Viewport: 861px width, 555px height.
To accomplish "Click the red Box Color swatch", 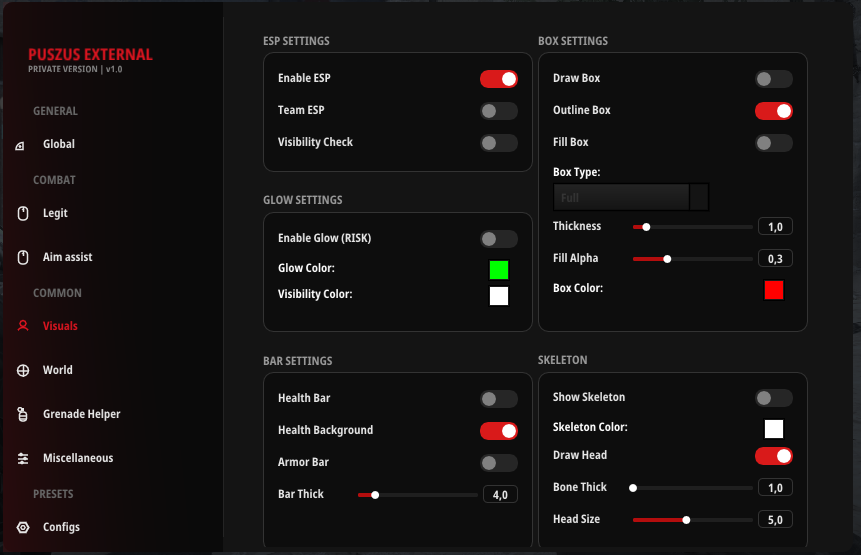I will tap(773, 290).
